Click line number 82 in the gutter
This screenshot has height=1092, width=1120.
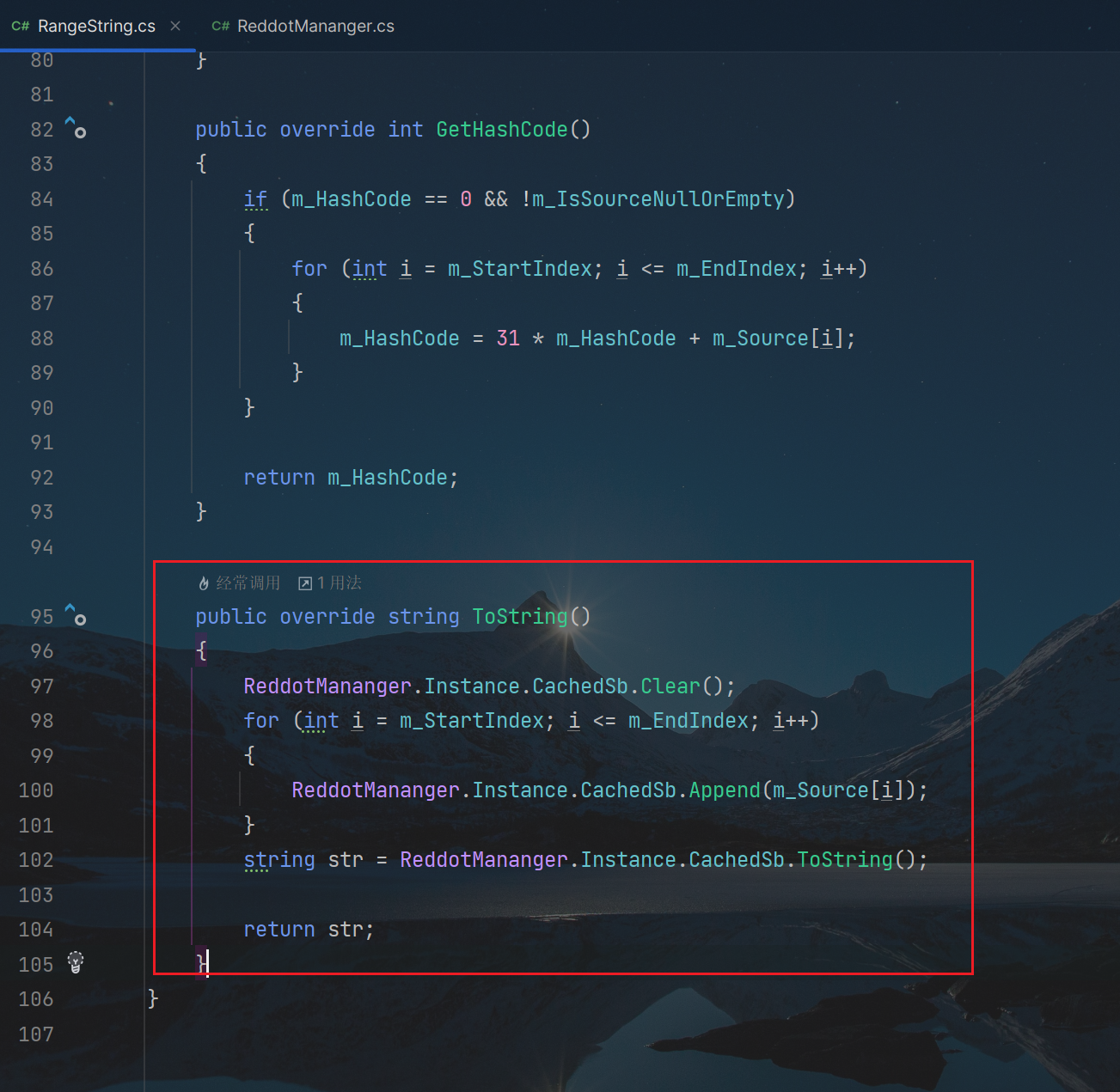coord(42,130)
